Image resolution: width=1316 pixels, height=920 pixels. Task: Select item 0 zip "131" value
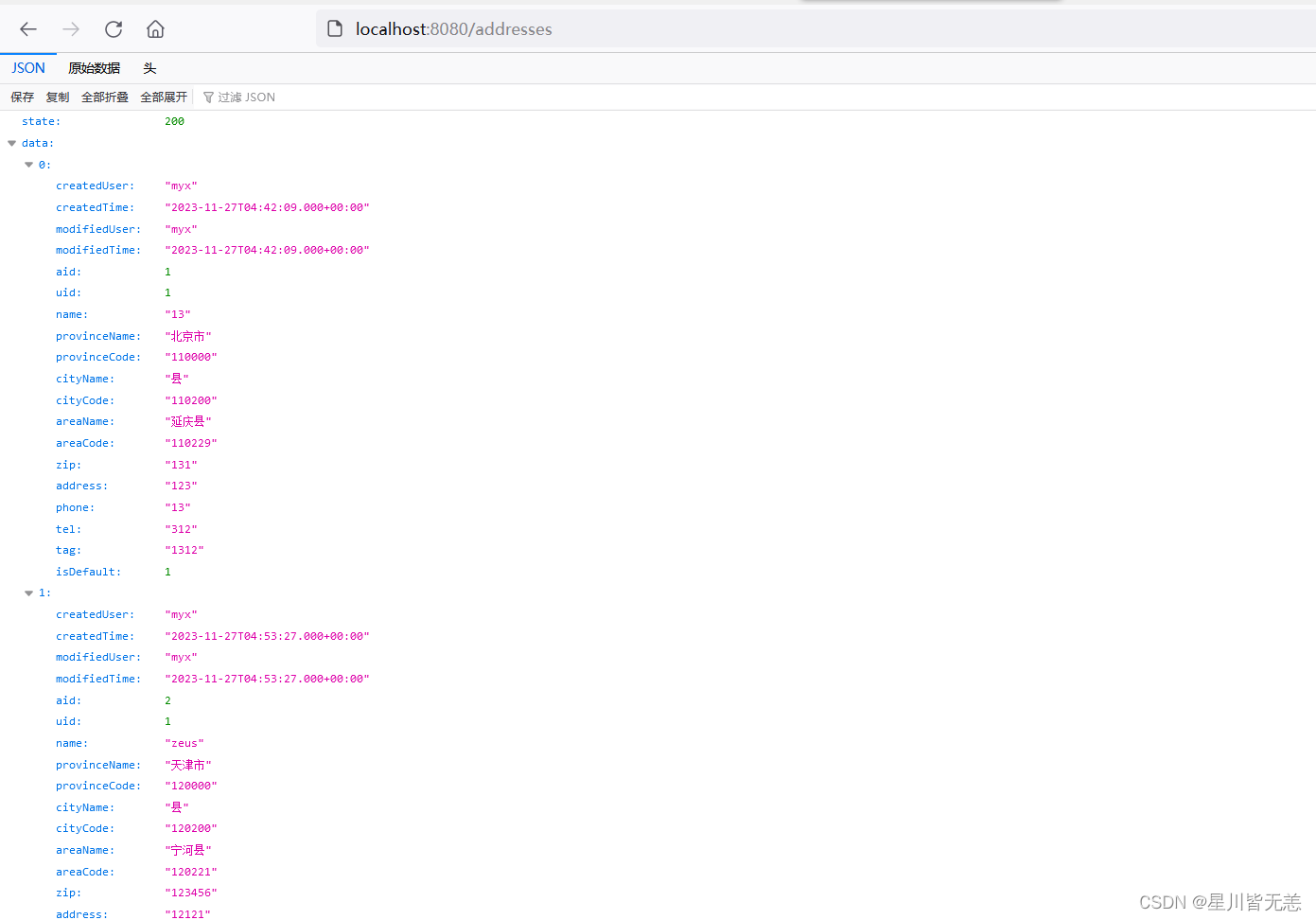(x=181, y=465)
